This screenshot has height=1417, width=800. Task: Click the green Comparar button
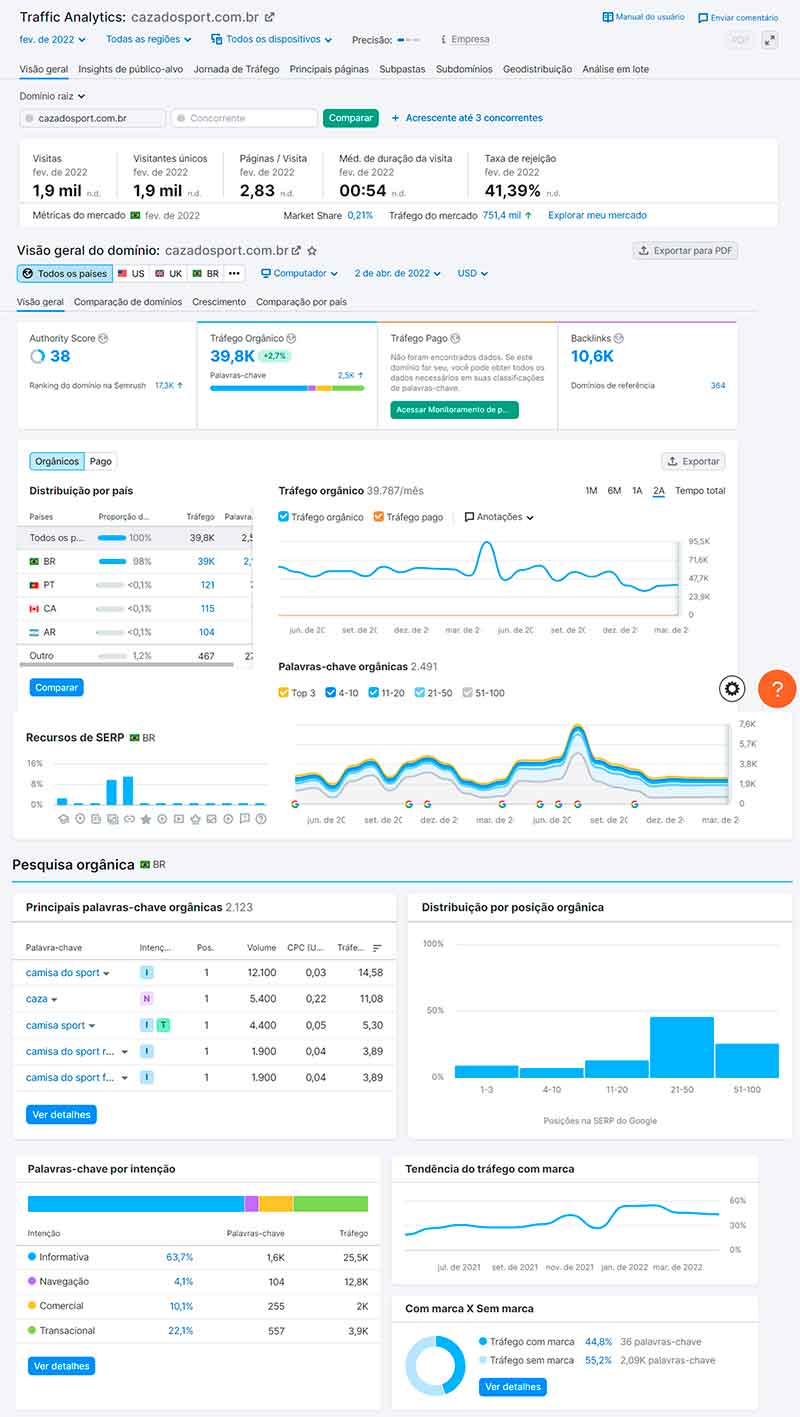351,118
